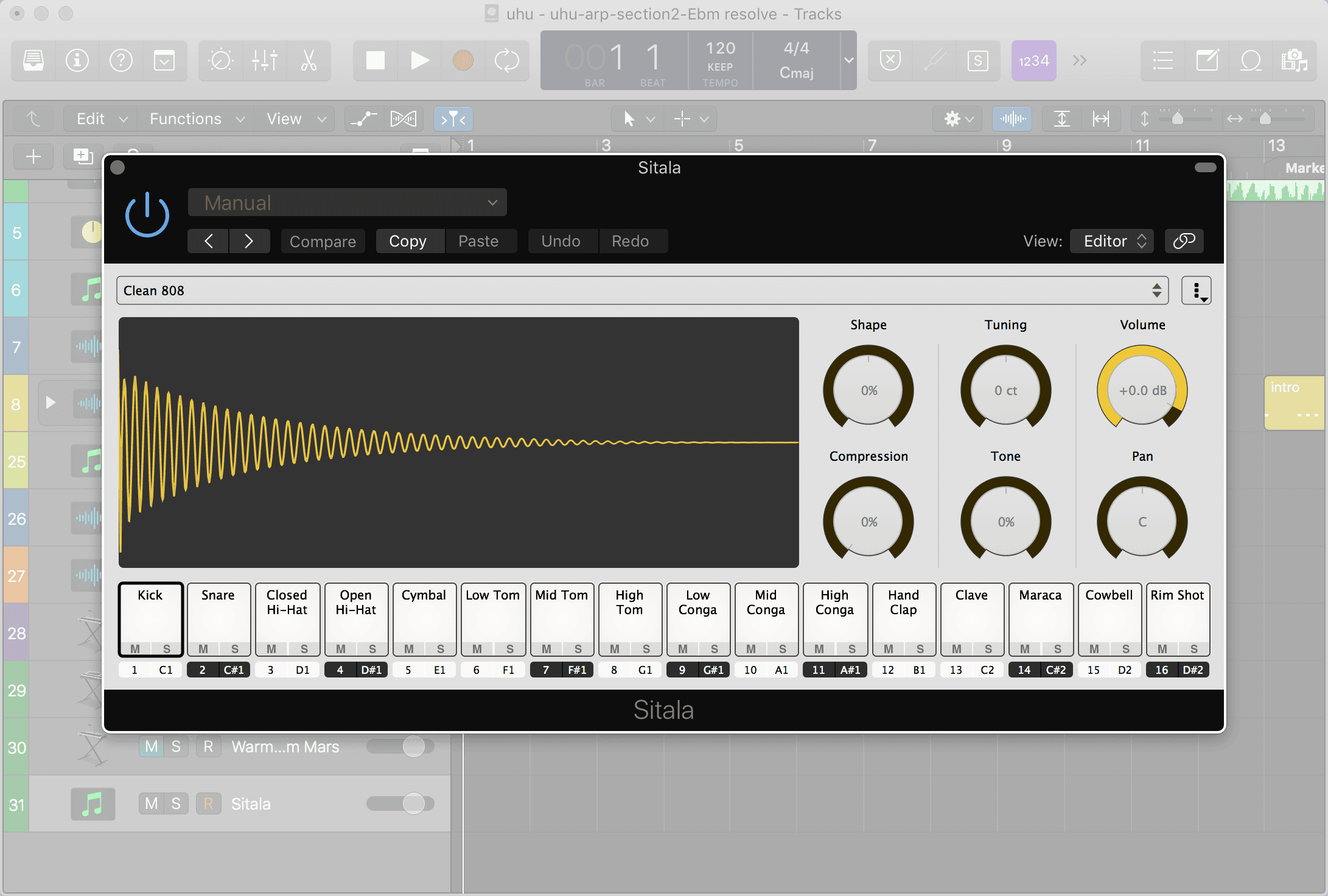Mute the Kick pad
The width and height of the screenshot is (1328, 896).
tap(135, 649)
